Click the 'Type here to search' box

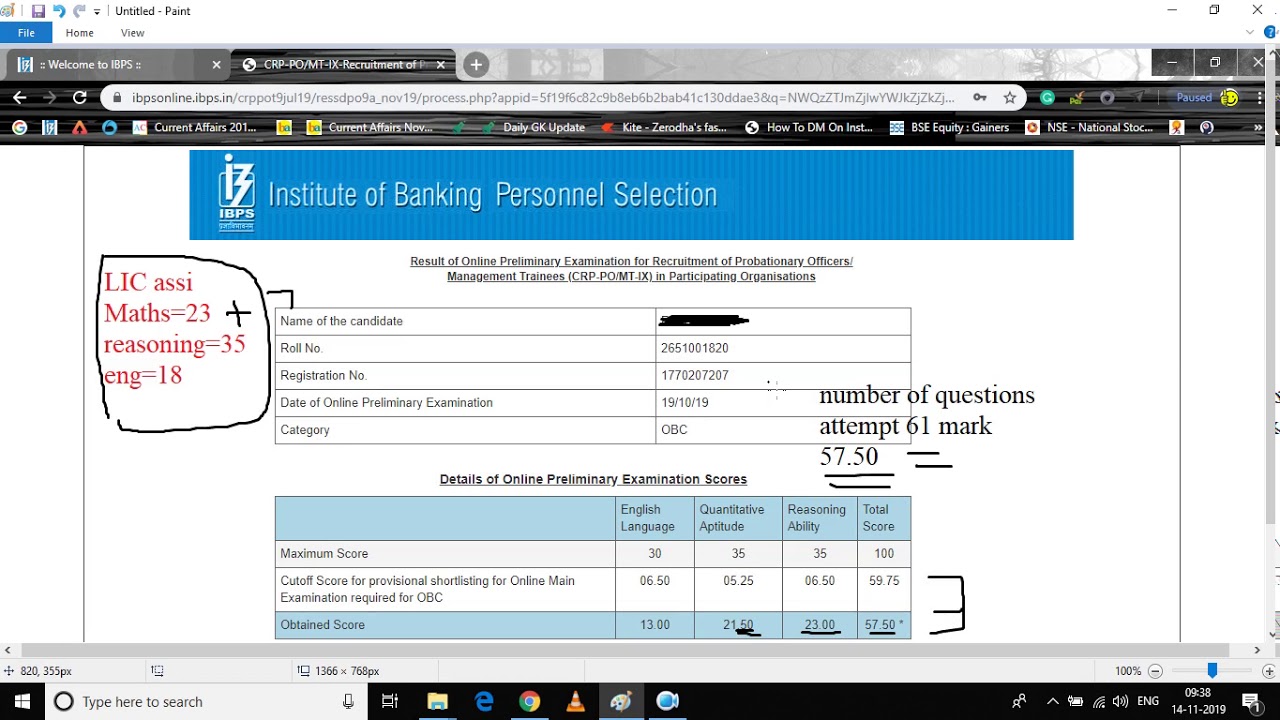click(205, 702)
